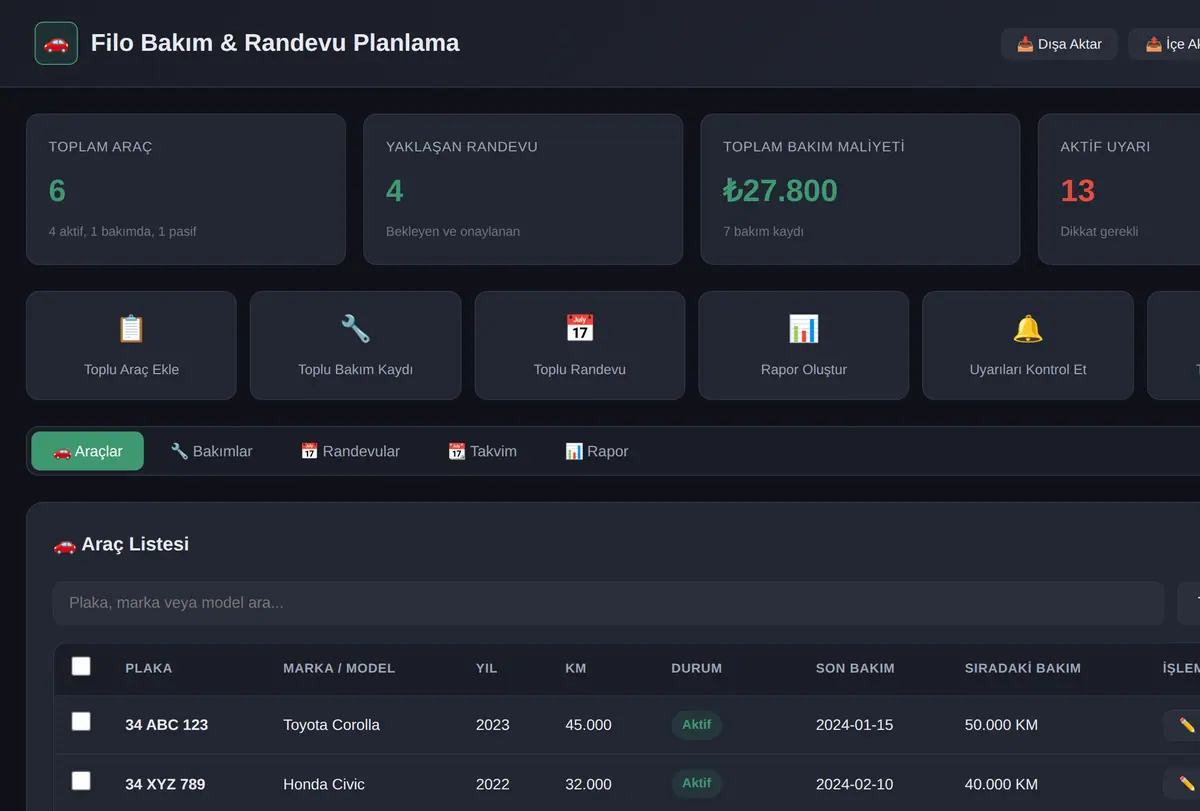Click the Toplam Araç stat card
Image resolution: width=1200 pixels, height=811 pixels.
pyautogui.click(x=186, y=189)
